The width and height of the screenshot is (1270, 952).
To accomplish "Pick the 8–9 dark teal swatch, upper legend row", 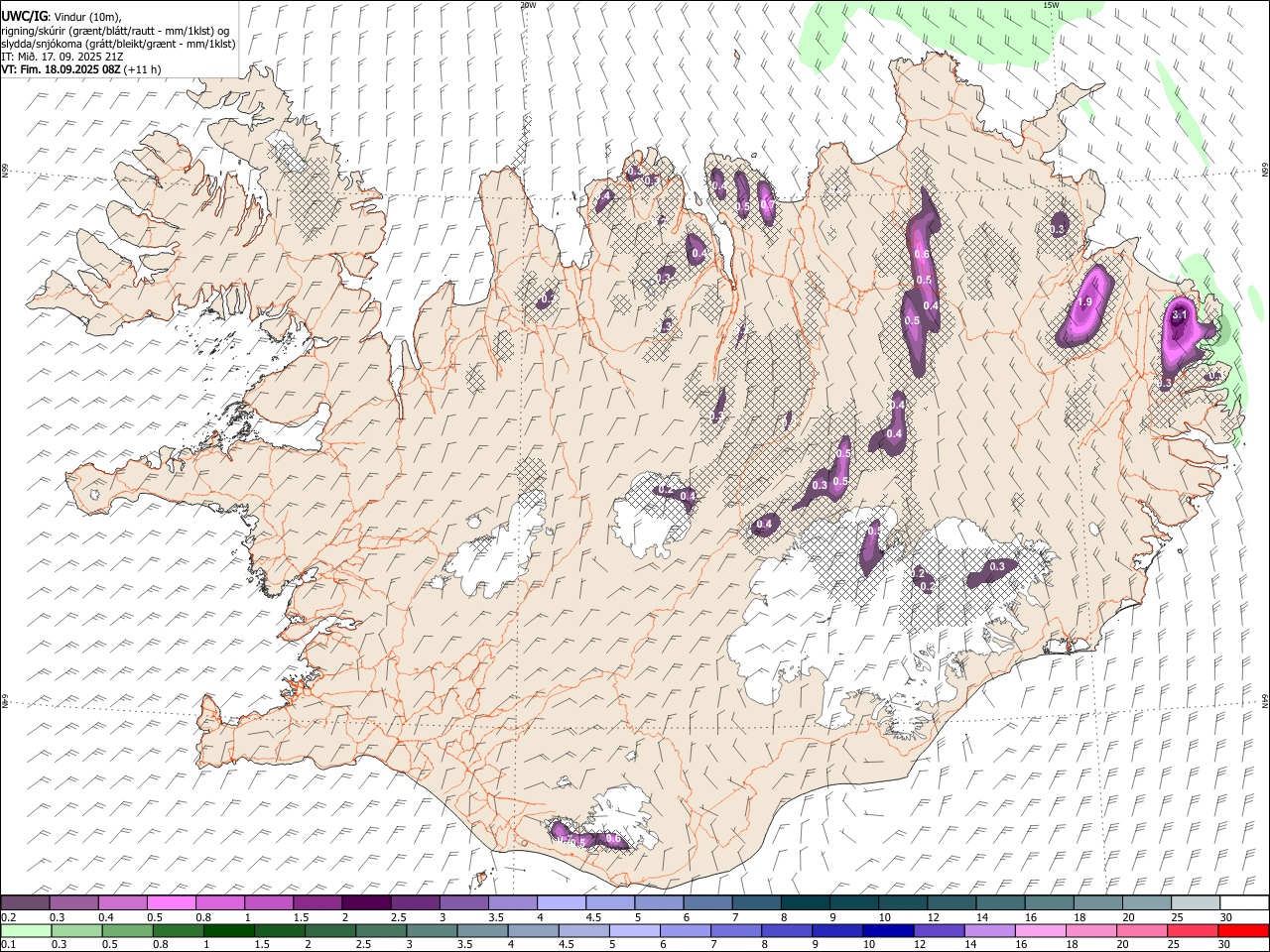I will [x=806, y=902].
